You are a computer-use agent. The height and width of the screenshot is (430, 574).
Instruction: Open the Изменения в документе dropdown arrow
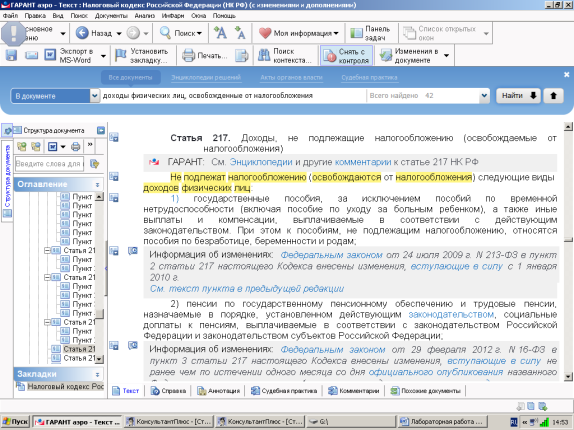[446, 56]
